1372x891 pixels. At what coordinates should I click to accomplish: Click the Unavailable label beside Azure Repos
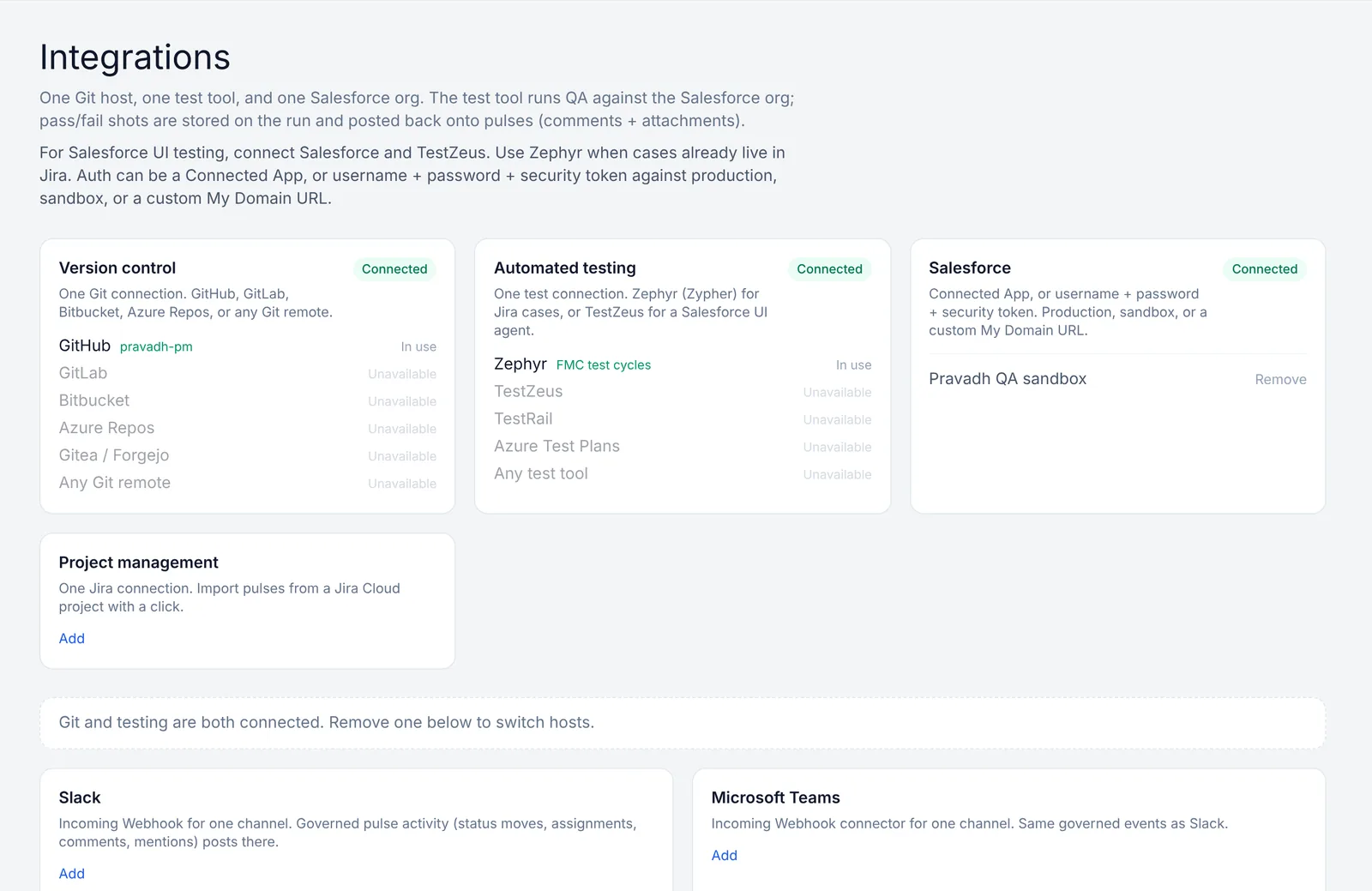click(x=402, y=429)
